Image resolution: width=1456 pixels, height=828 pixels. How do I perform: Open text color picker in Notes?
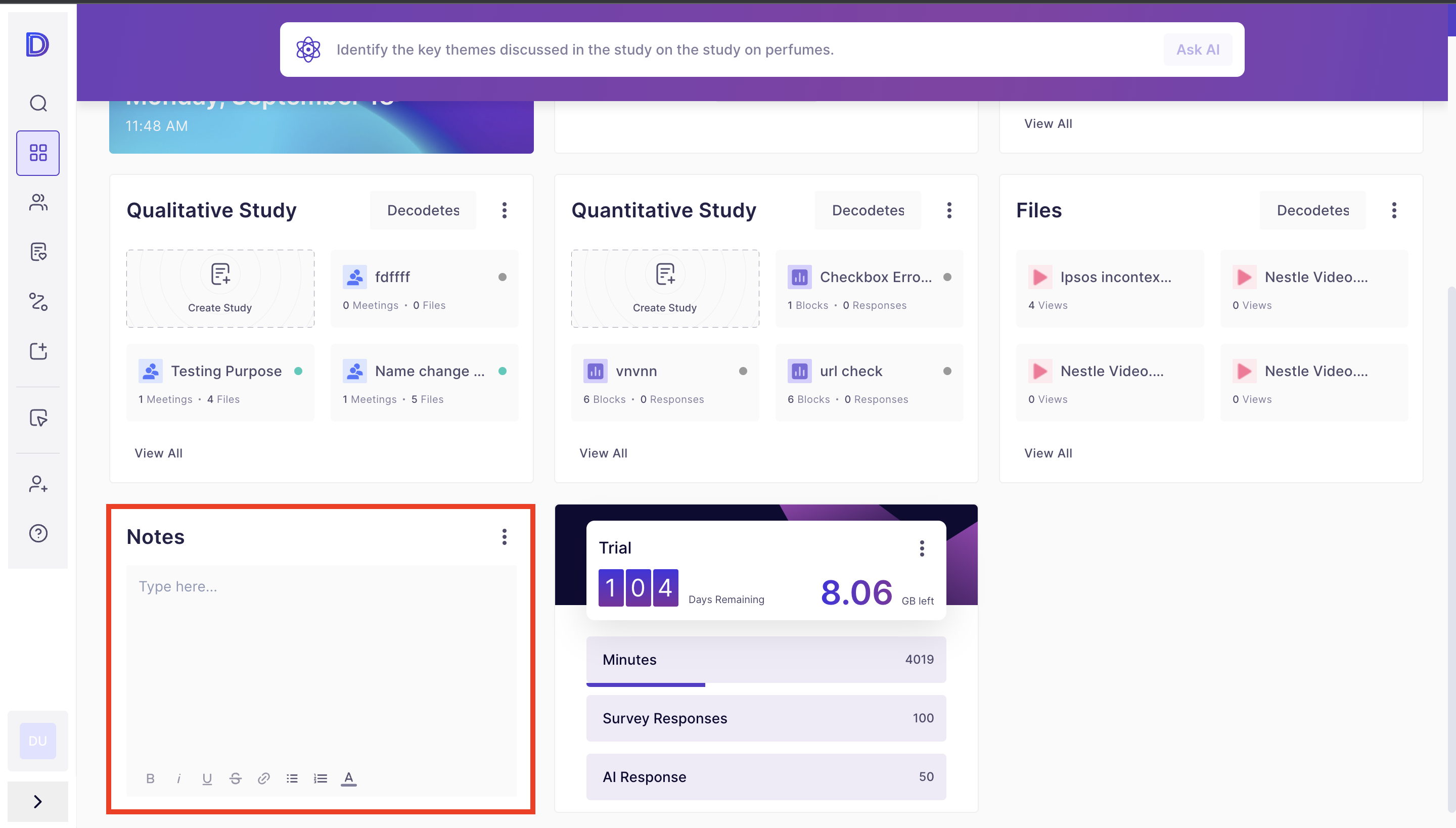tap(349, 778)
